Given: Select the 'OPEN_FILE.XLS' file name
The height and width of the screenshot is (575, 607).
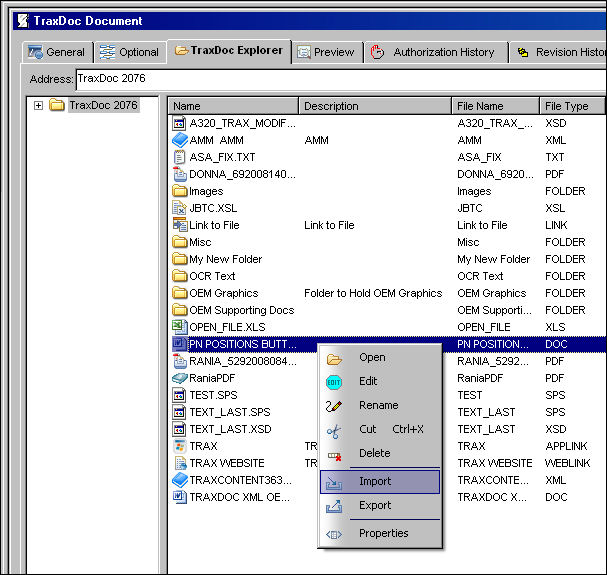Looking at the screenshot, I should (x=227, y=328).
